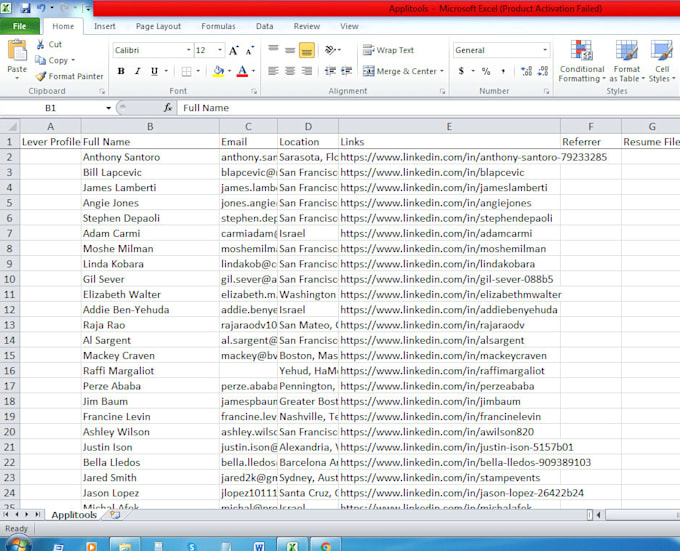
Task: Click Merge & Center
Action: 399,71
